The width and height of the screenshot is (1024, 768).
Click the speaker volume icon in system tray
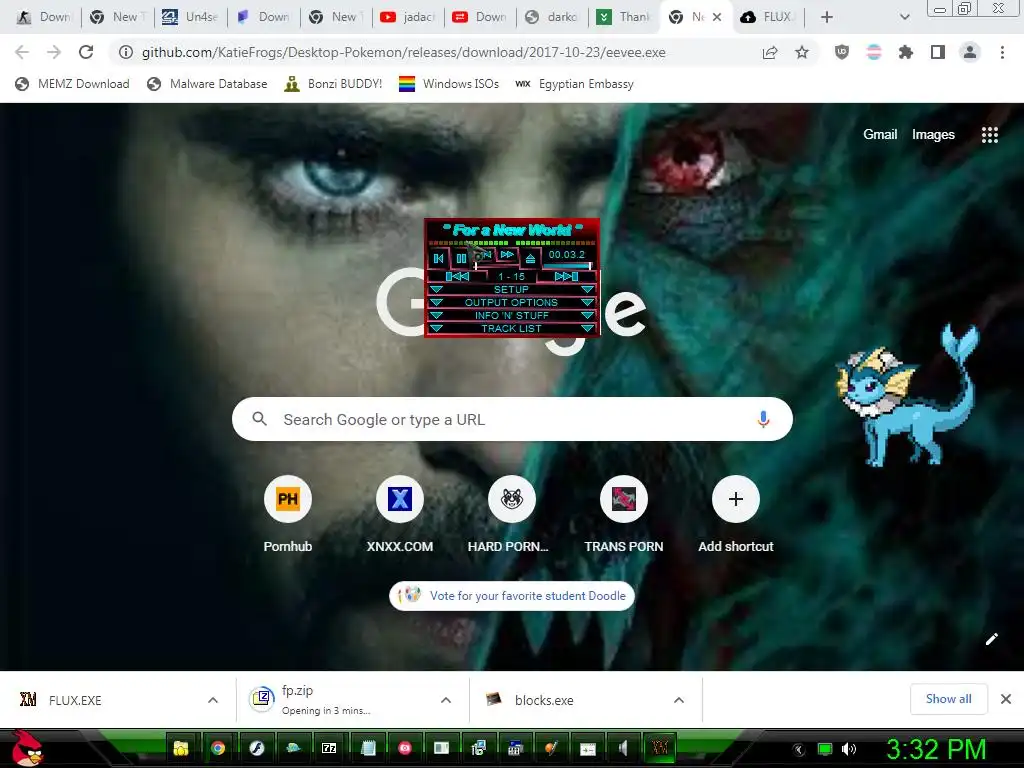tap(849, 749)
